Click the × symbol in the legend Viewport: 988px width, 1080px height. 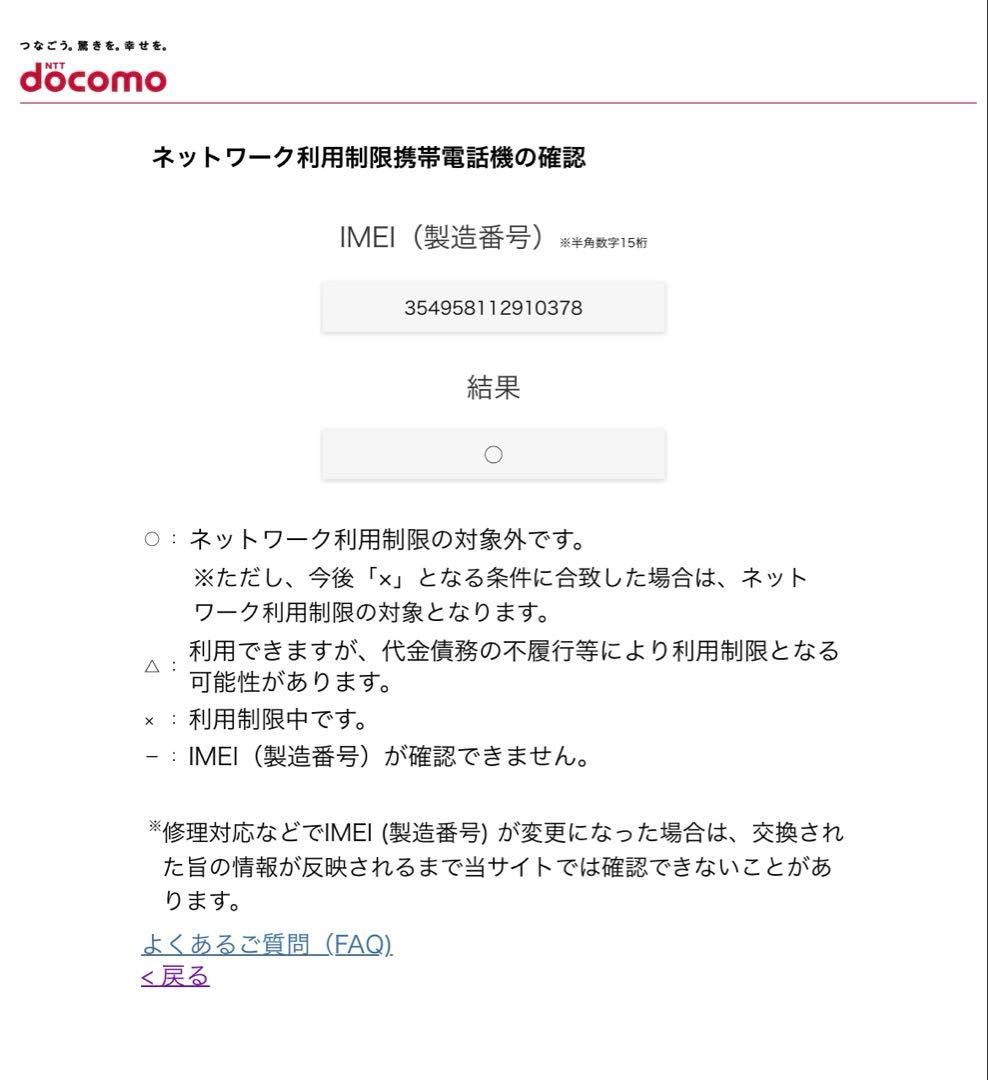[x=150, y=721]
